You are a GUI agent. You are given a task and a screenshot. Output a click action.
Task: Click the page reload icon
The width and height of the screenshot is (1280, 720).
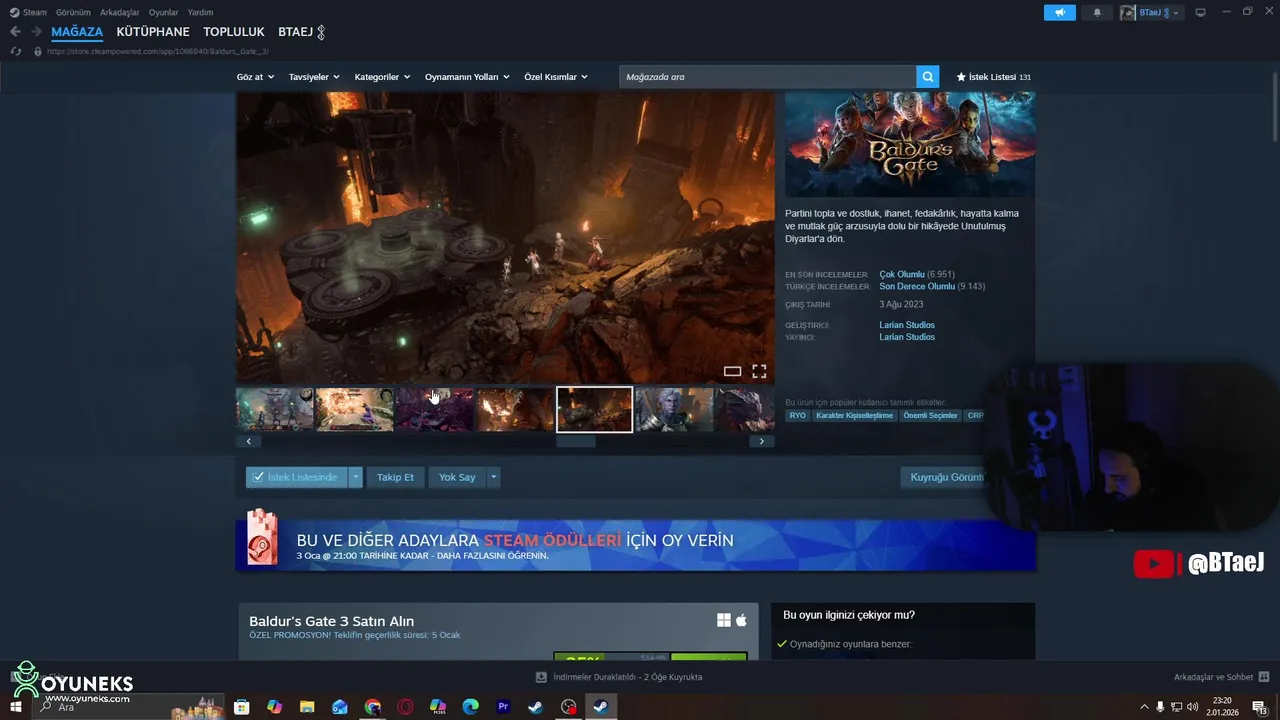[16, 51]
